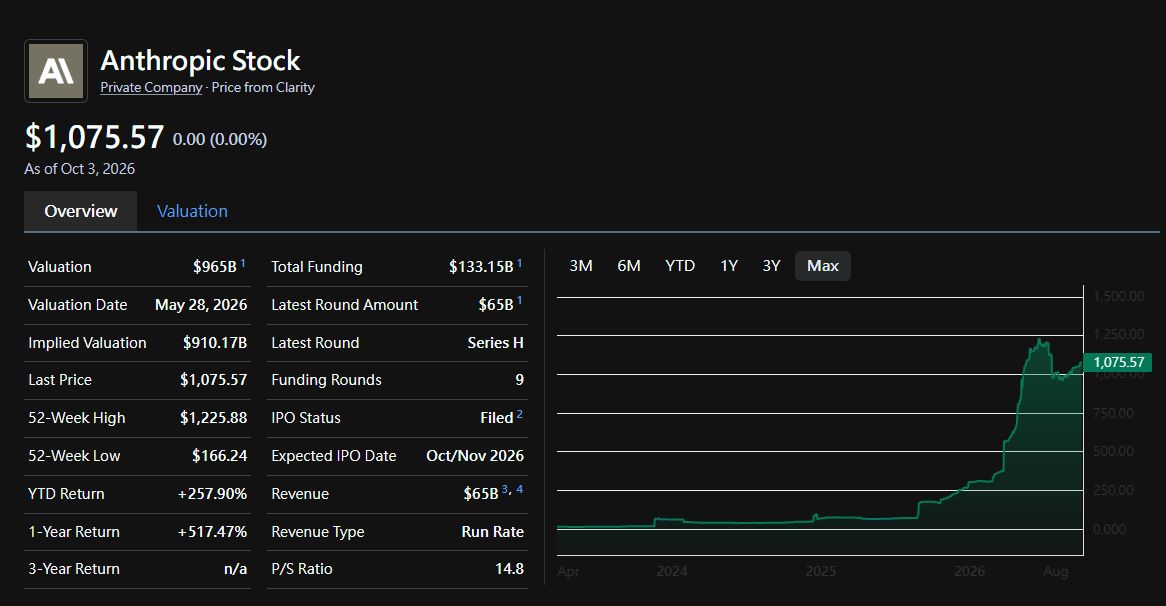1166x606 pixels.
Task: Open footnote 1 beside $965B valuation
Action: 243,262
